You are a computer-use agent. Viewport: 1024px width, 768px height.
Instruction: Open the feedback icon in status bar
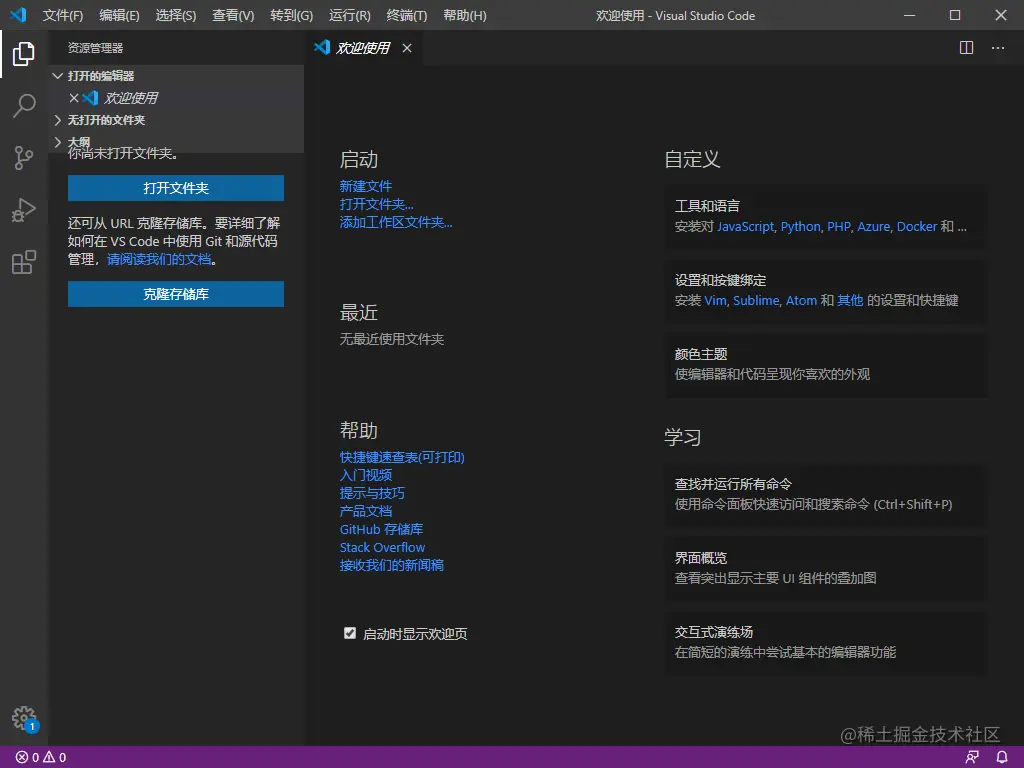tap(972, 758)
